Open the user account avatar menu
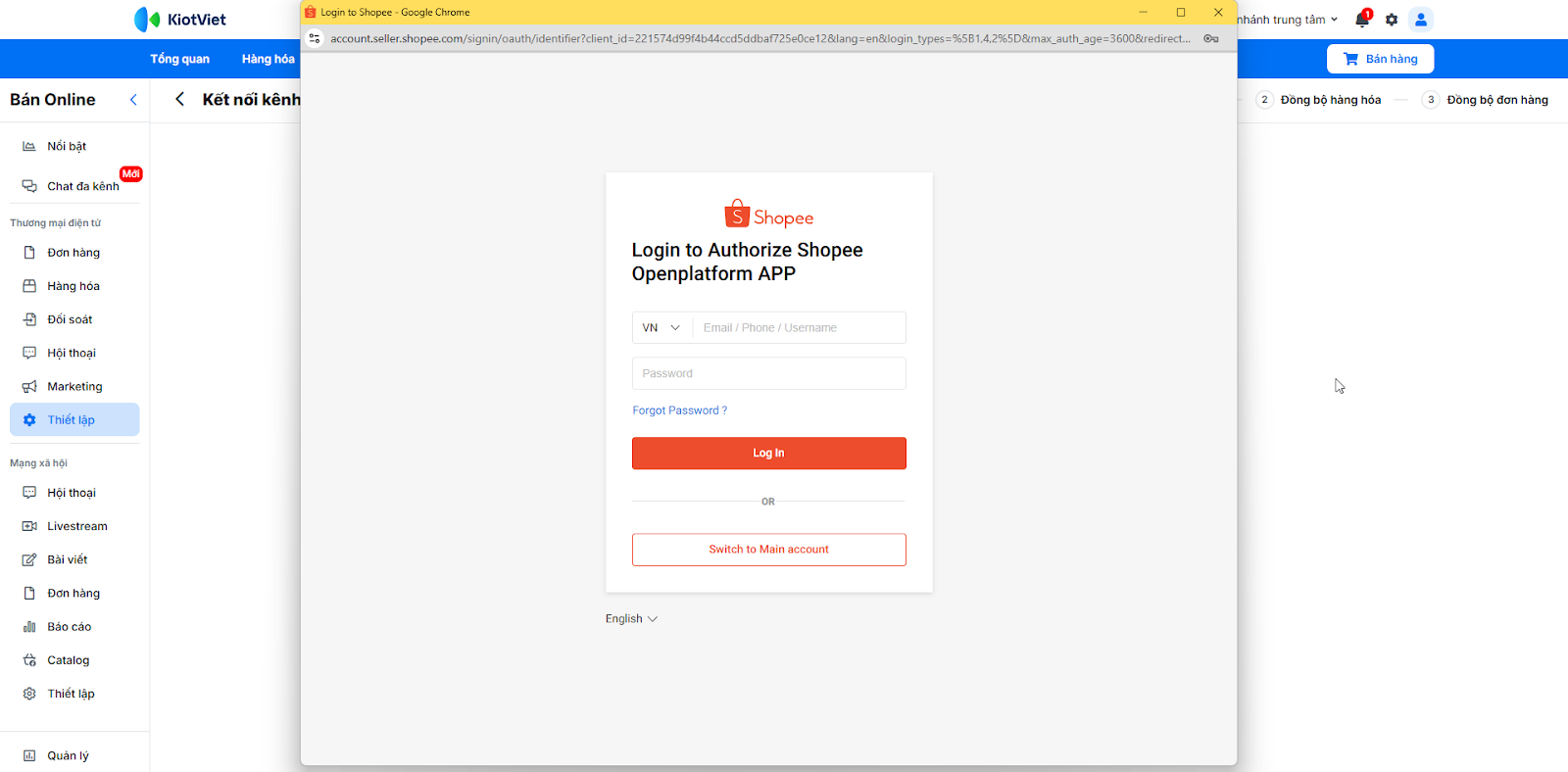This screenshot has width=1568, height=772. coord(1421,20)
